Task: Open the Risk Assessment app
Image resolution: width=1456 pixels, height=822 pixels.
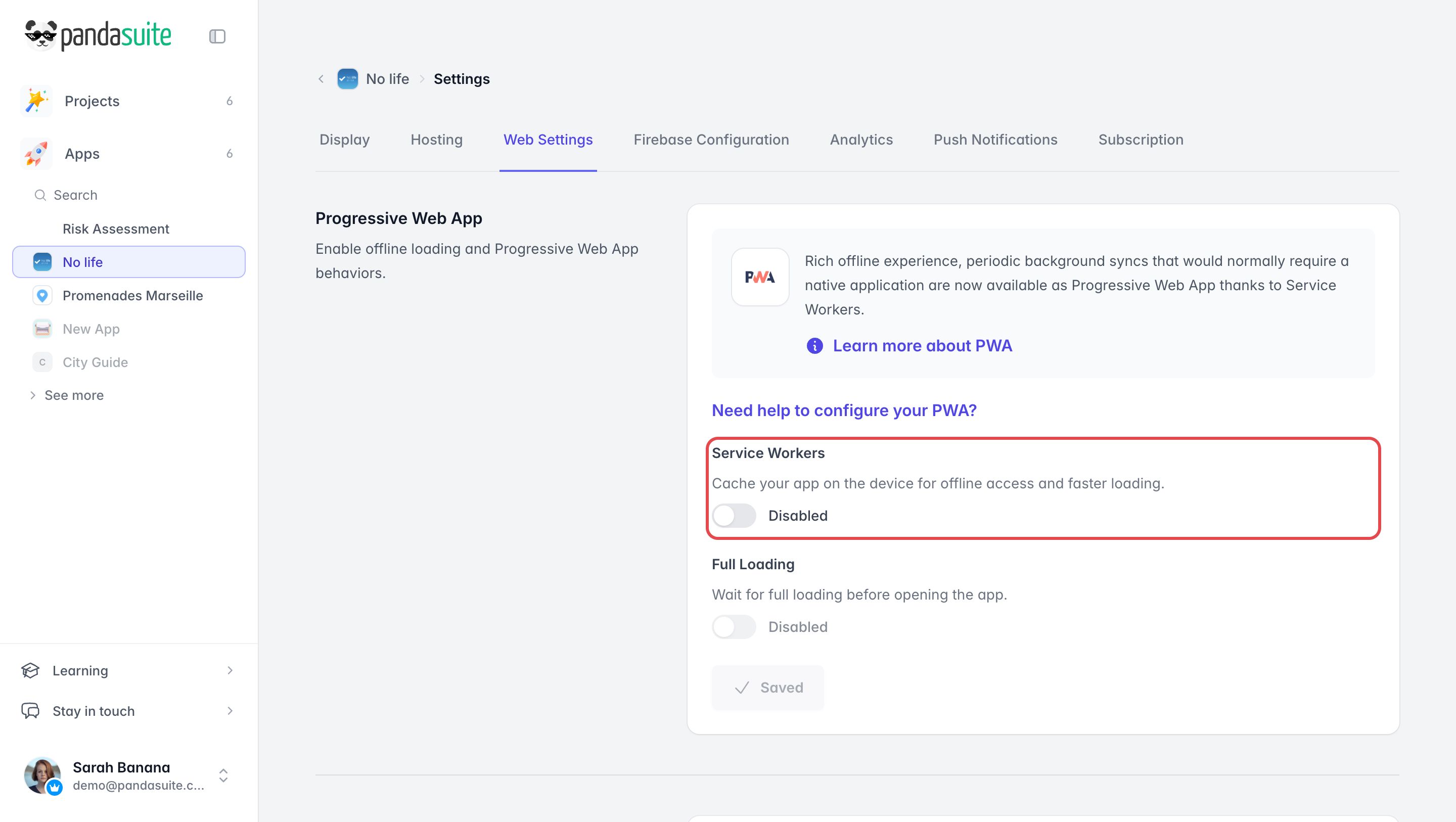Action: (x=116, y=229)
